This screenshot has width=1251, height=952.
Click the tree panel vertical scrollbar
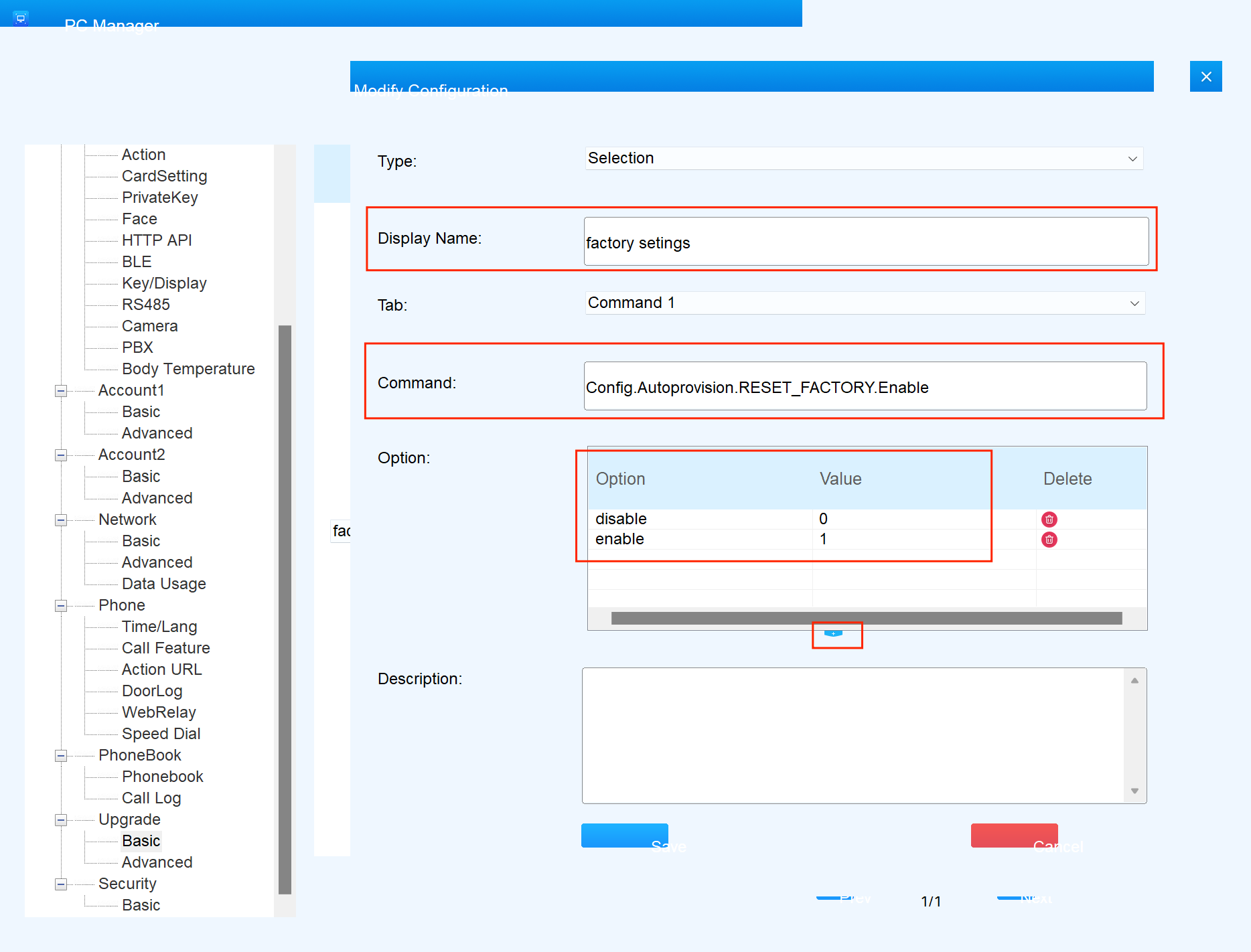(x=285, y=609)
